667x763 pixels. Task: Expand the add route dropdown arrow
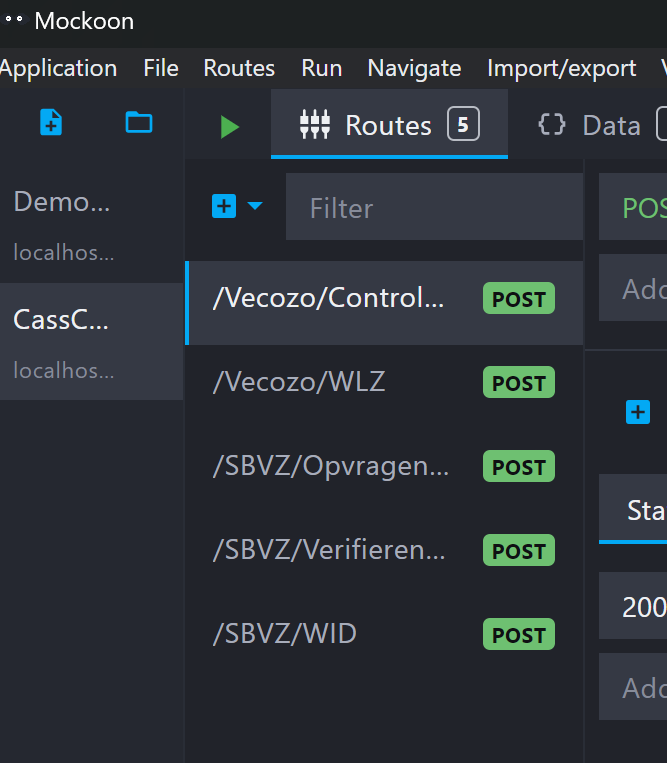tap(255, 206)
